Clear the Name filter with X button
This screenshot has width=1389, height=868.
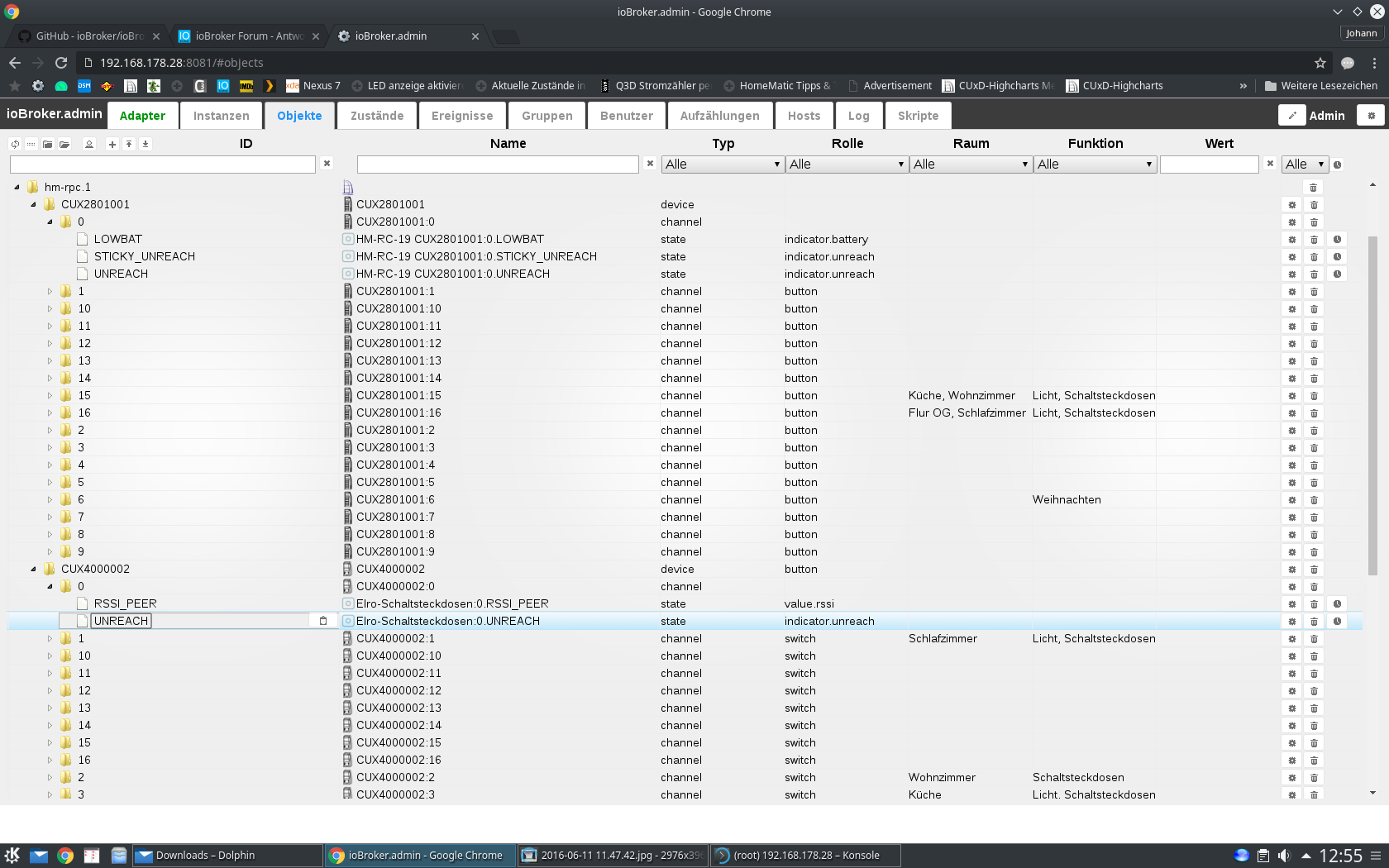pos(650,164)
